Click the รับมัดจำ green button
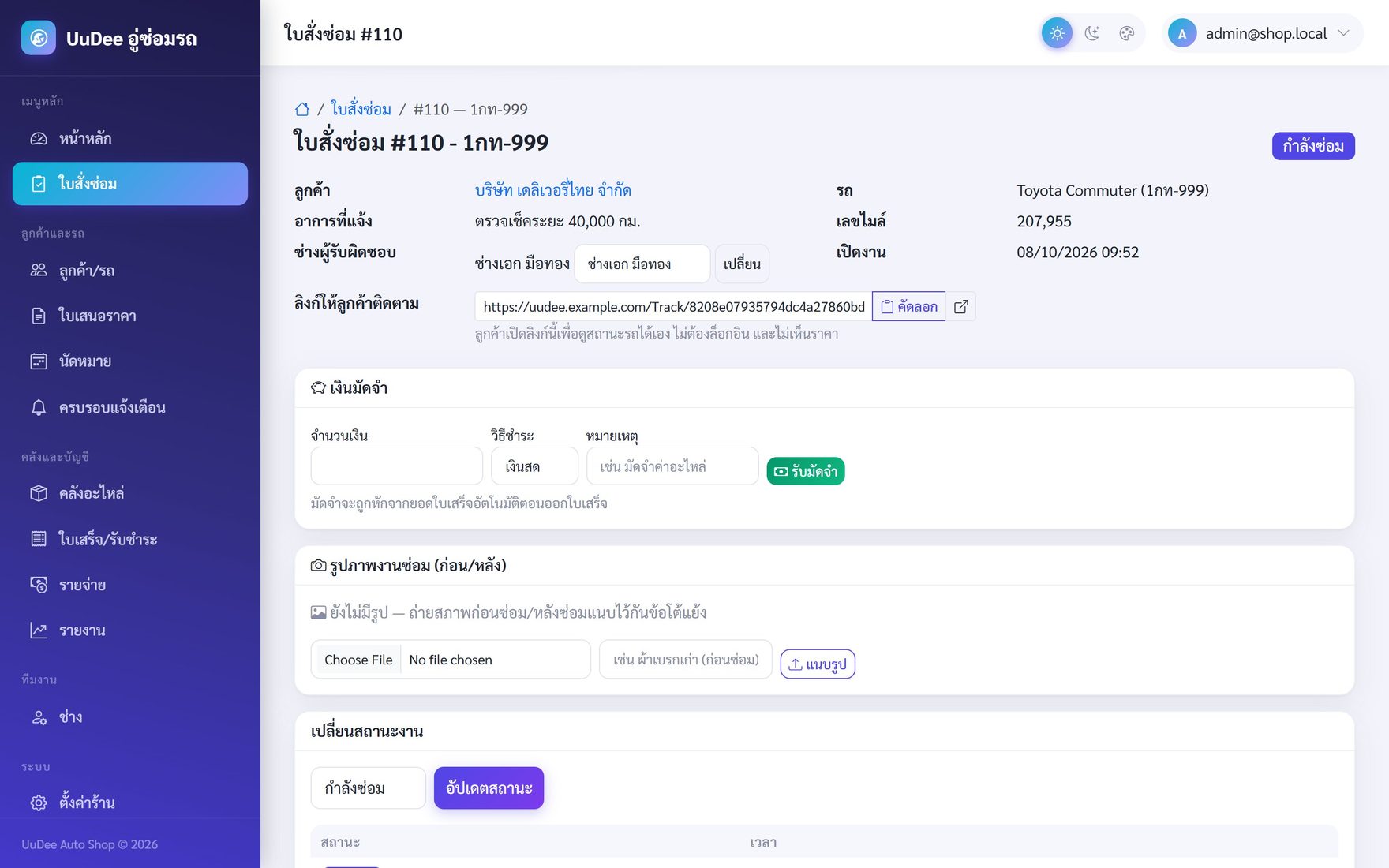The width and height of the screenshot is (1389, 868). click(806, 471)
